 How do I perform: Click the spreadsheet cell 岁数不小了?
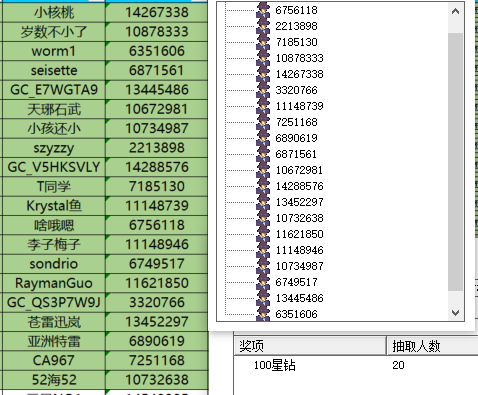point(54,32)
